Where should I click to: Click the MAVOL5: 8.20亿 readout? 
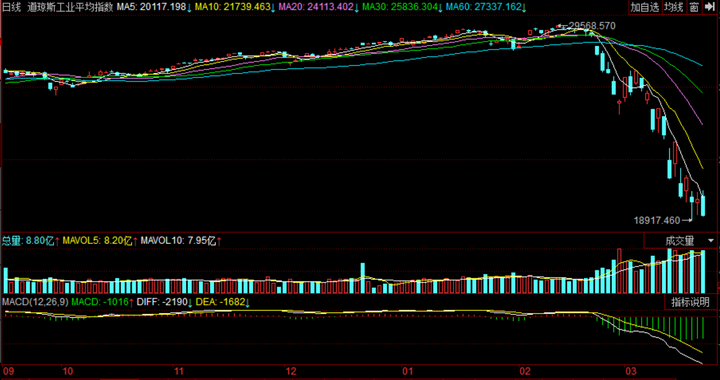(x=97, y=240)
